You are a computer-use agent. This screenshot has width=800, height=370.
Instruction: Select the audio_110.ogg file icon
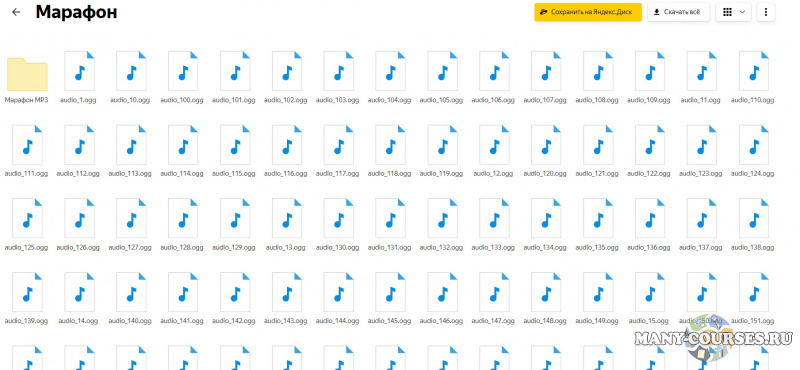pos(753,71)
